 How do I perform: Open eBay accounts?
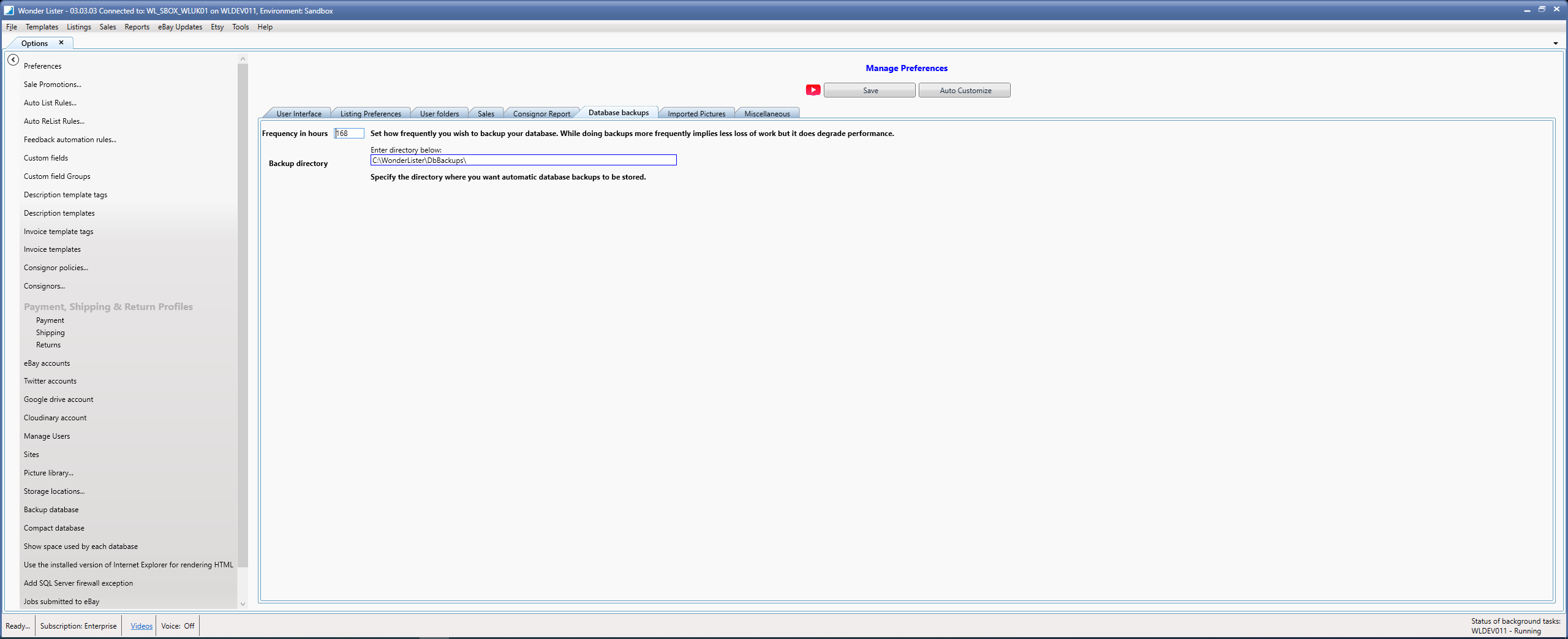point(47,363)
